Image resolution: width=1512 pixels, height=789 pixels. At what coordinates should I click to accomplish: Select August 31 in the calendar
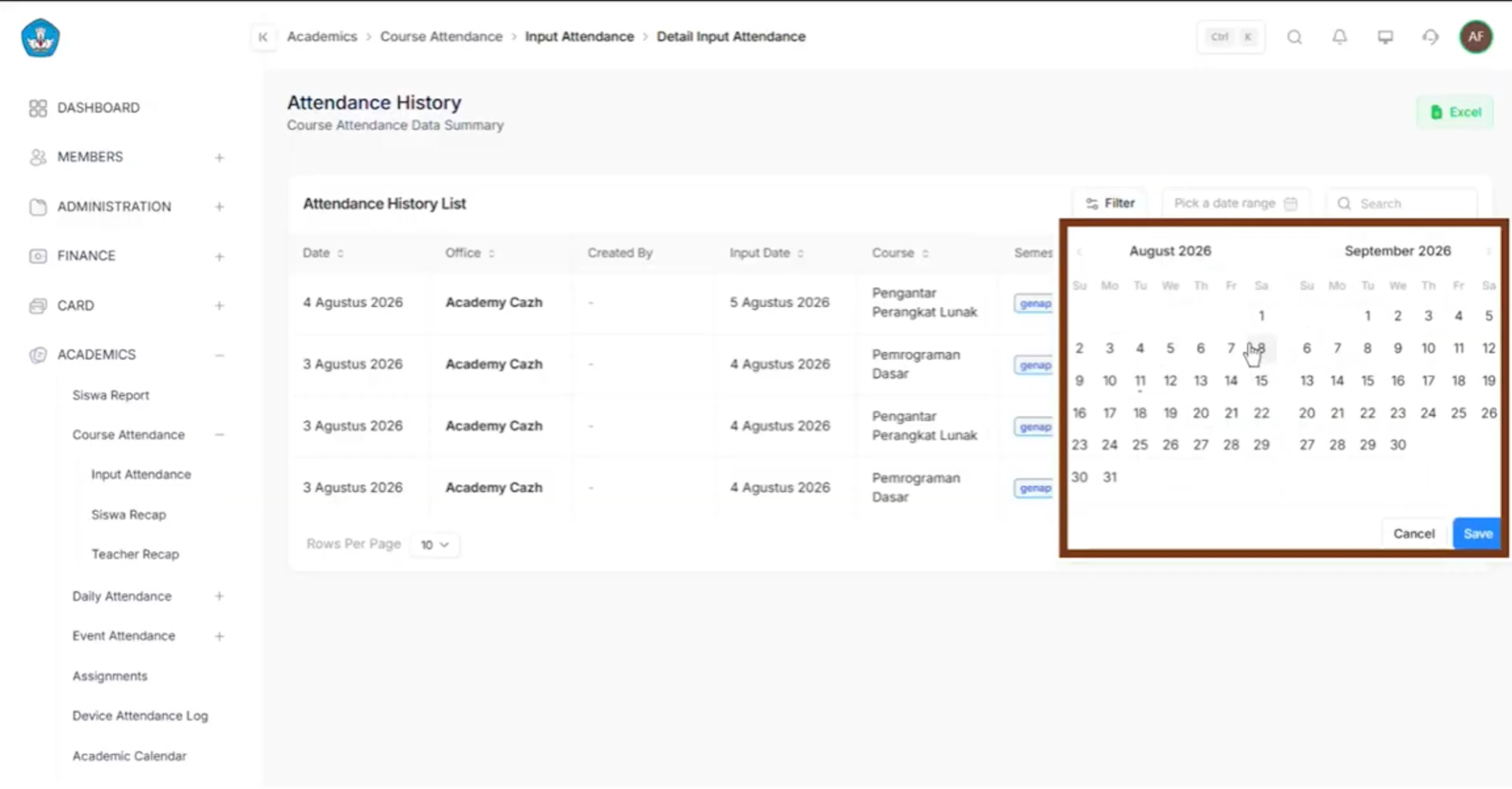tap(1109, 477)
